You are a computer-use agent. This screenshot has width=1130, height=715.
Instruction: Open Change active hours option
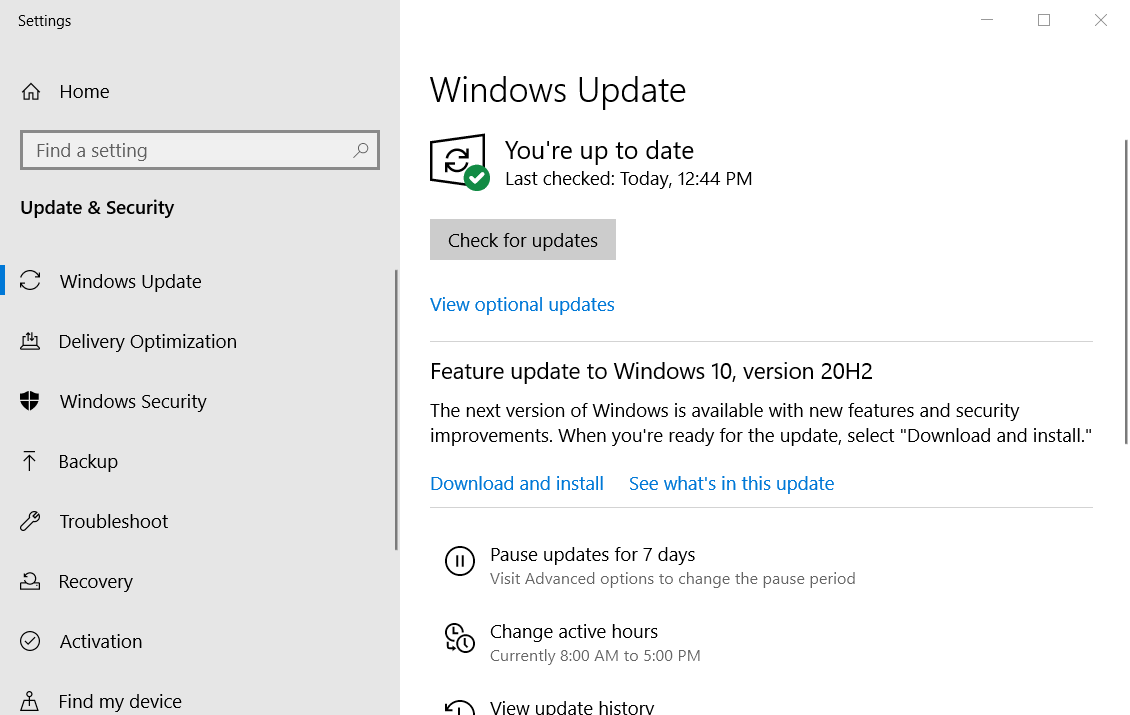[x=574, y=631]
